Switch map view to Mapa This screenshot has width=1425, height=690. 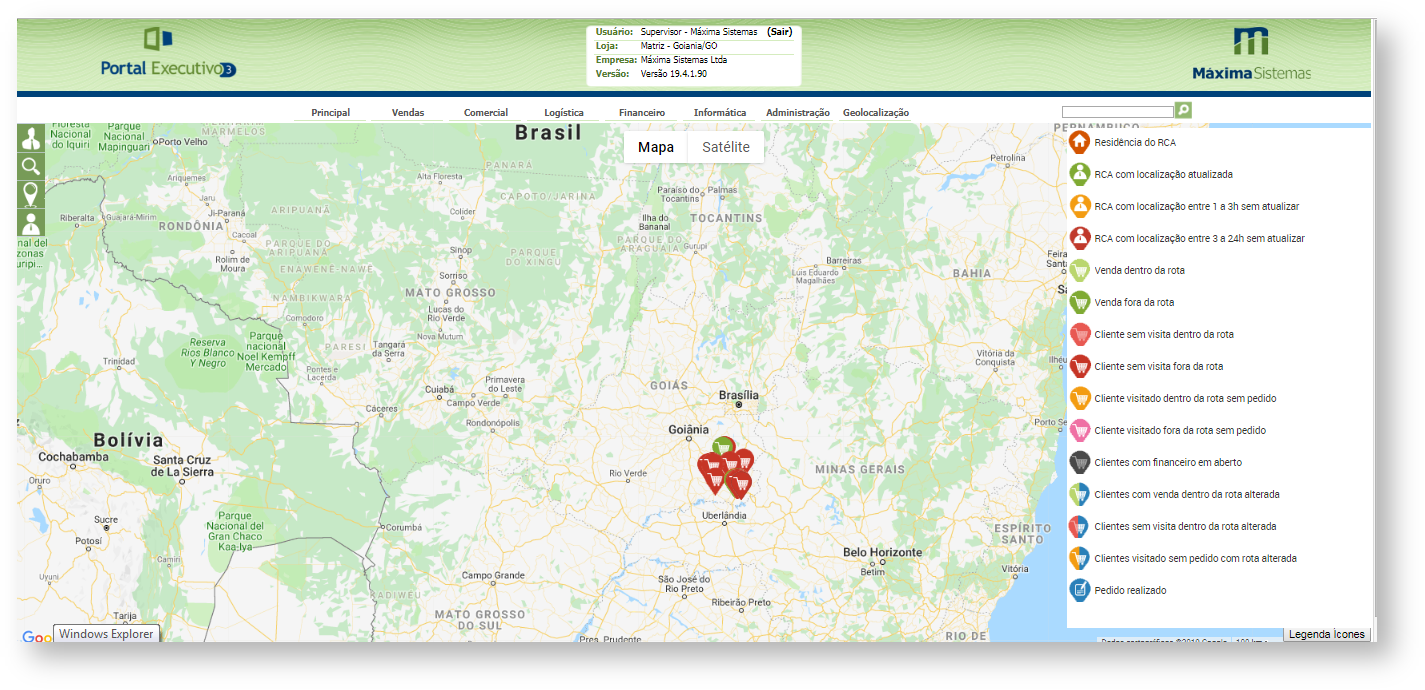[656, 147]
